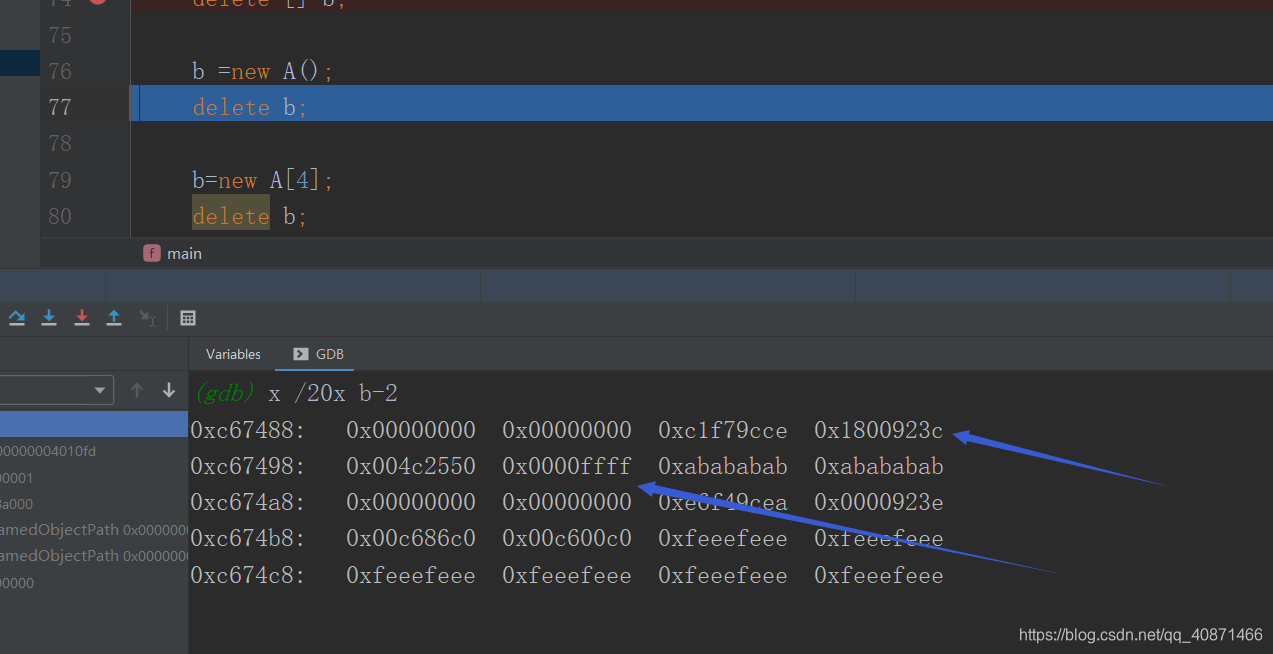Select the stack frame ending in 3a000
Image resolution: width=1273 pixels, height=654 pixels.
coord(17,504)
